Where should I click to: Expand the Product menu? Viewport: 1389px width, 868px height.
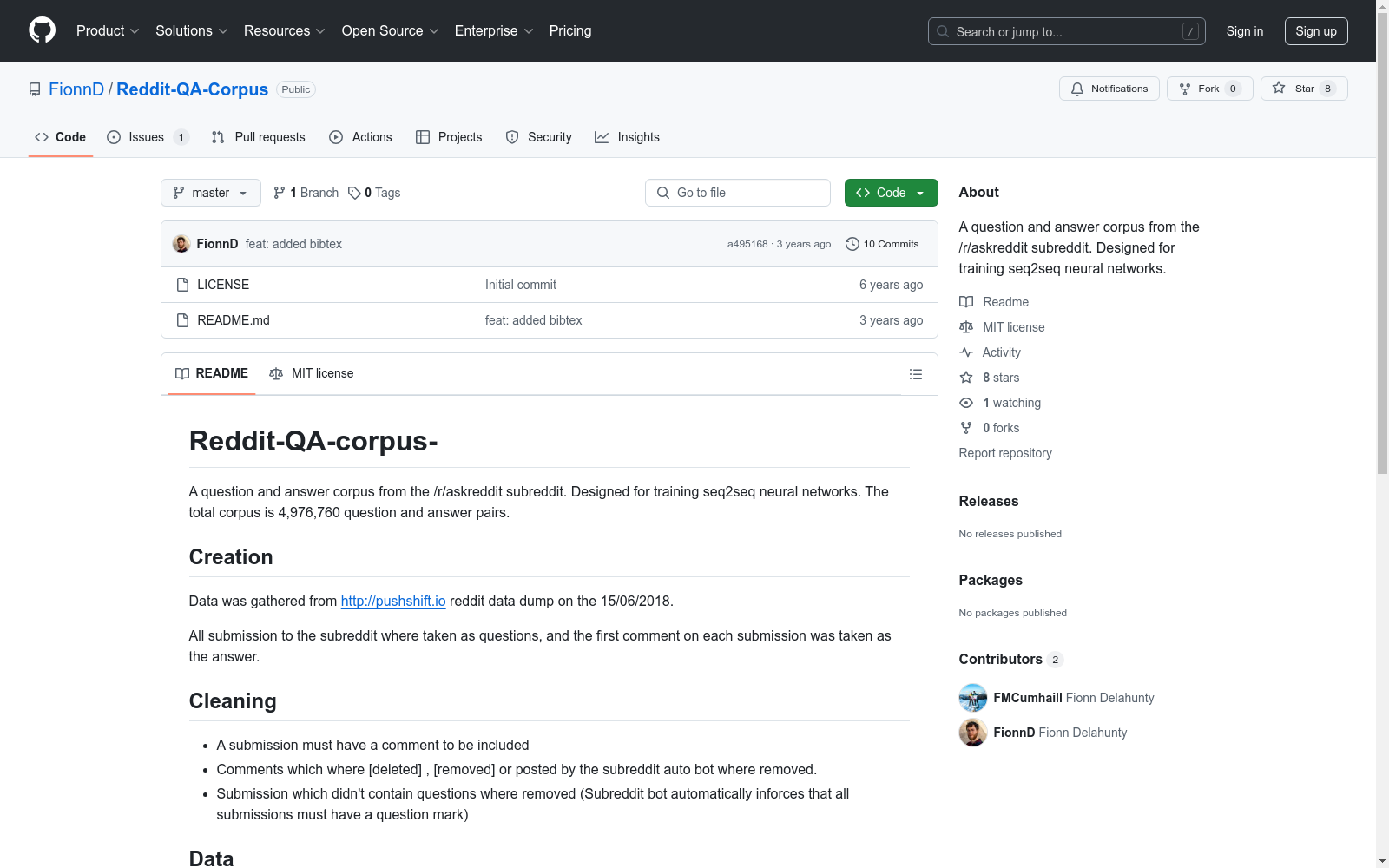(108, 31)
